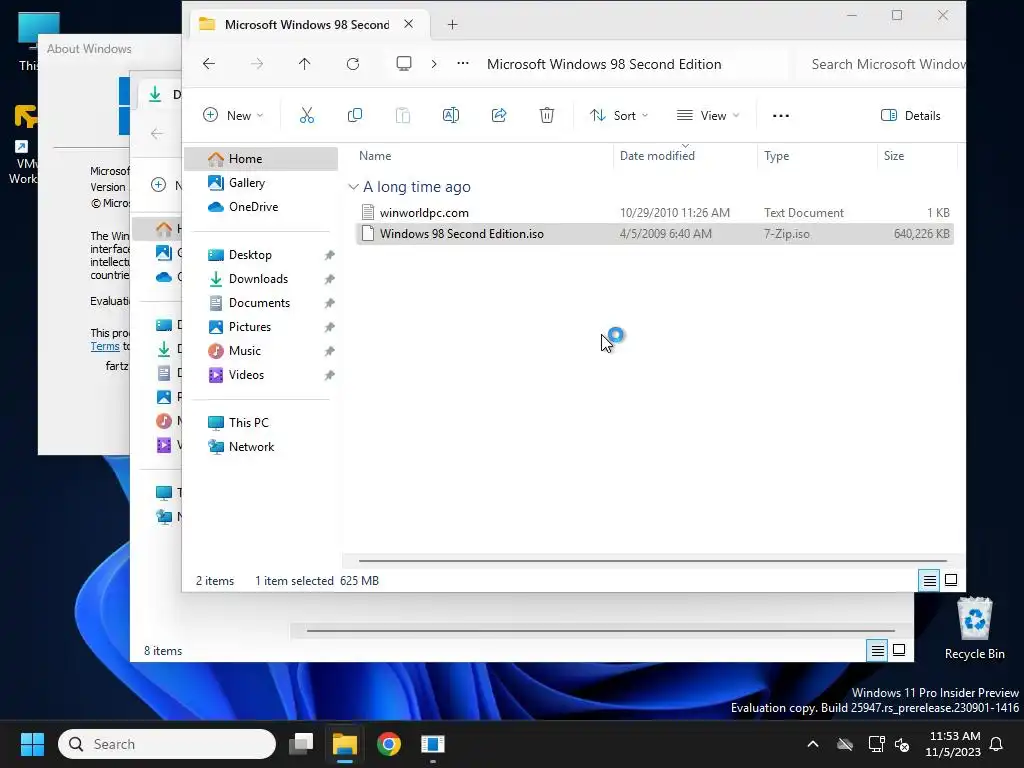Click the taskbar Search box

click(x=167, y=744)
